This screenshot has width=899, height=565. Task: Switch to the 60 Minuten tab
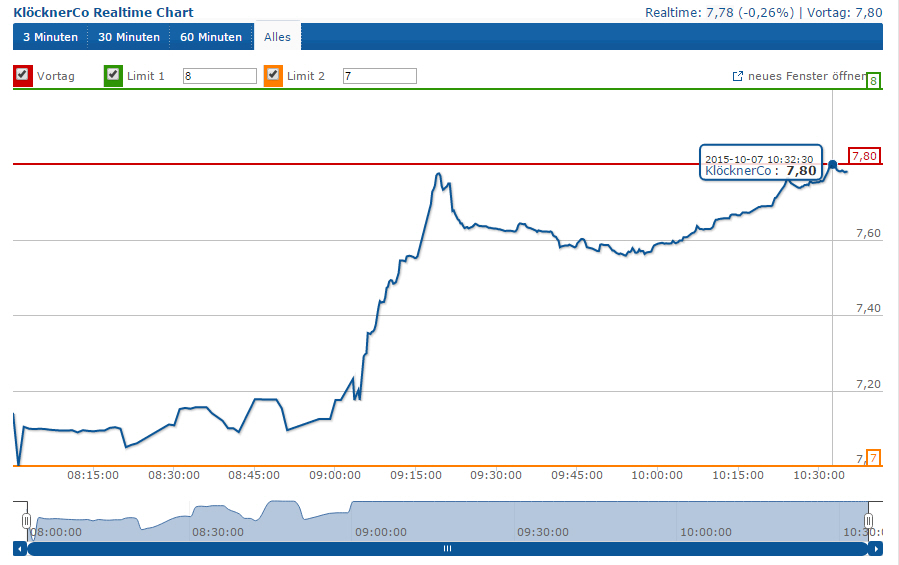coord(211,37)
